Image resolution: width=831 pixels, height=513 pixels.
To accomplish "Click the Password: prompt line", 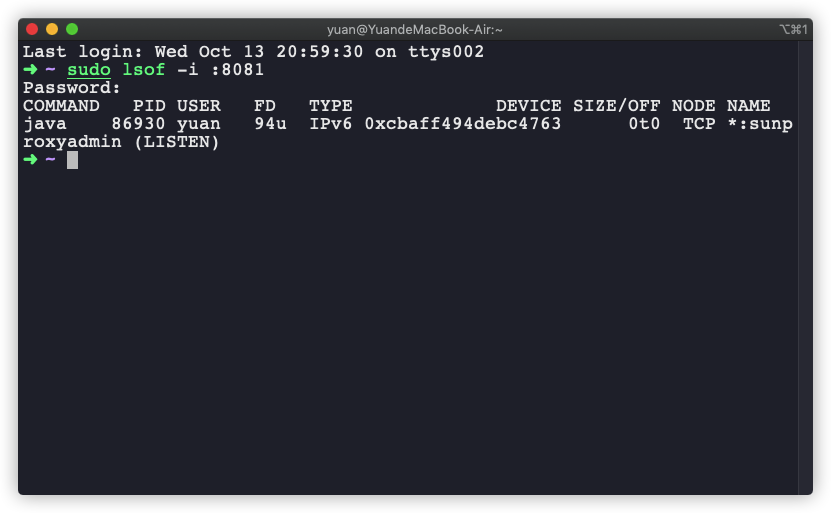I will click(72, 87).
